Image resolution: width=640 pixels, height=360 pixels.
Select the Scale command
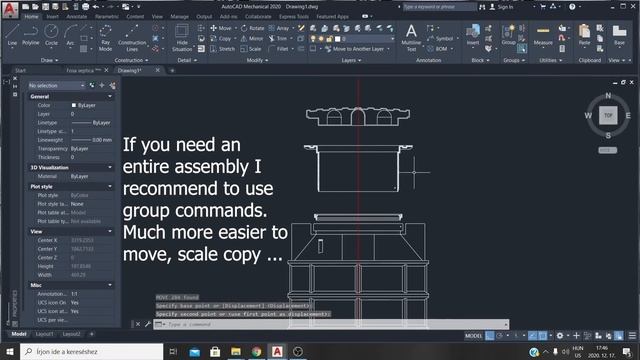(x=251, y=49)
